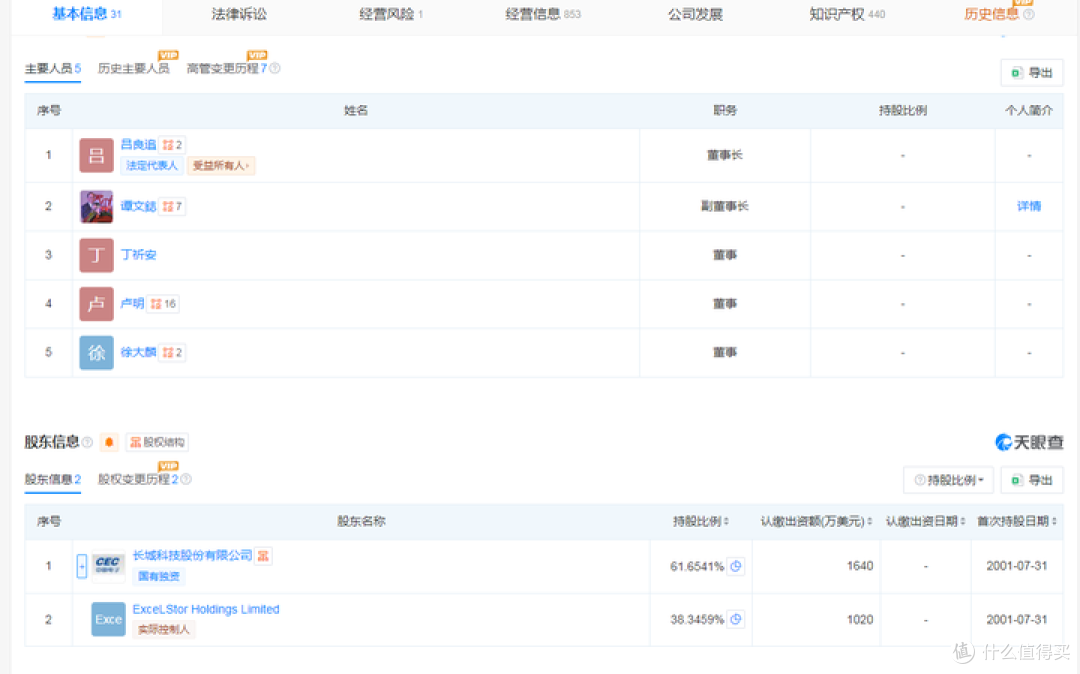Click avatar tile for 丁祈安
The image size is (1080, 674).
pos(96,255)
